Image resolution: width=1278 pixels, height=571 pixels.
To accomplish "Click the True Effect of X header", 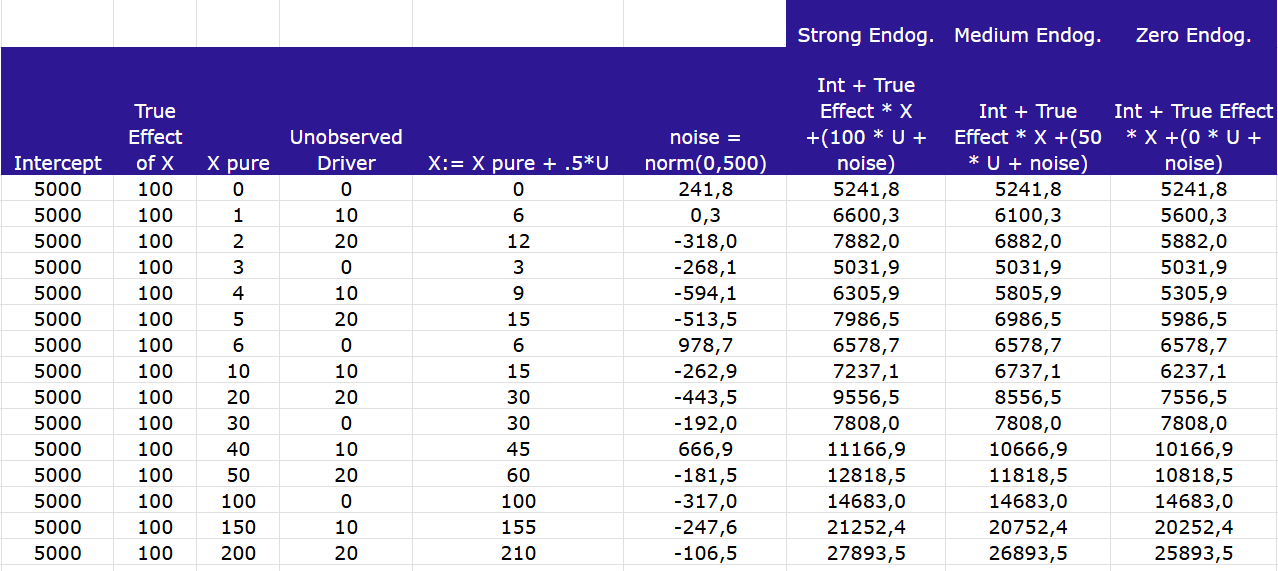I will tap(155, 137).
